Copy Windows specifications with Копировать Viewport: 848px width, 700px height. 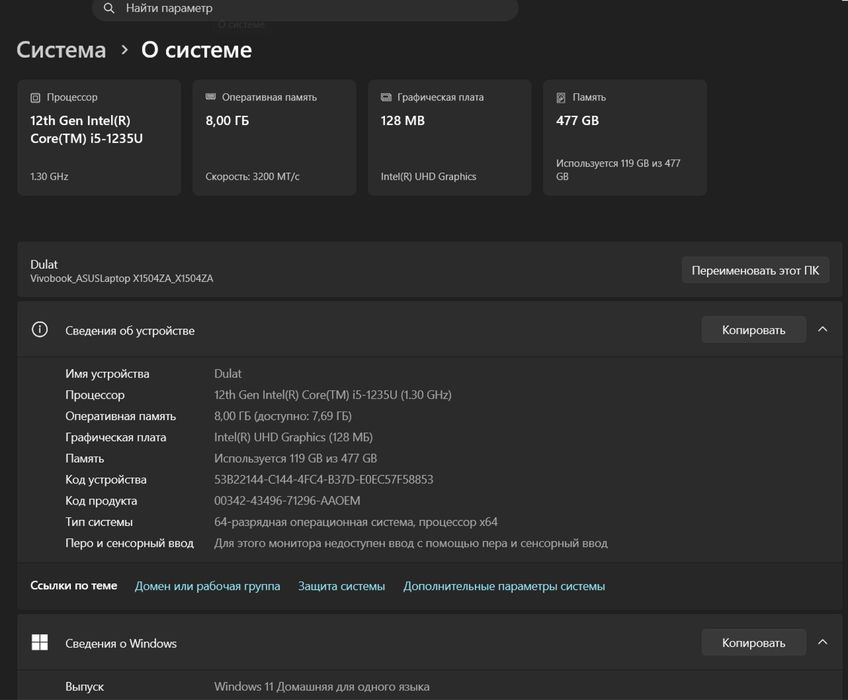click(x=753, y=643)
